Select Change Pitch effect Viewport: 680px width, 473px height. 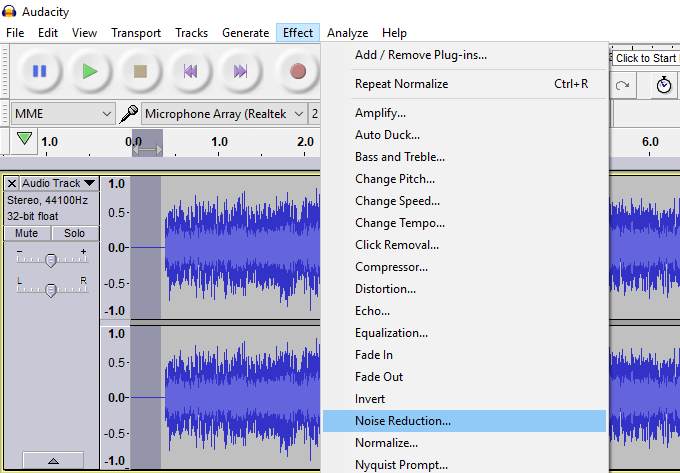click(x=464, y=179)
